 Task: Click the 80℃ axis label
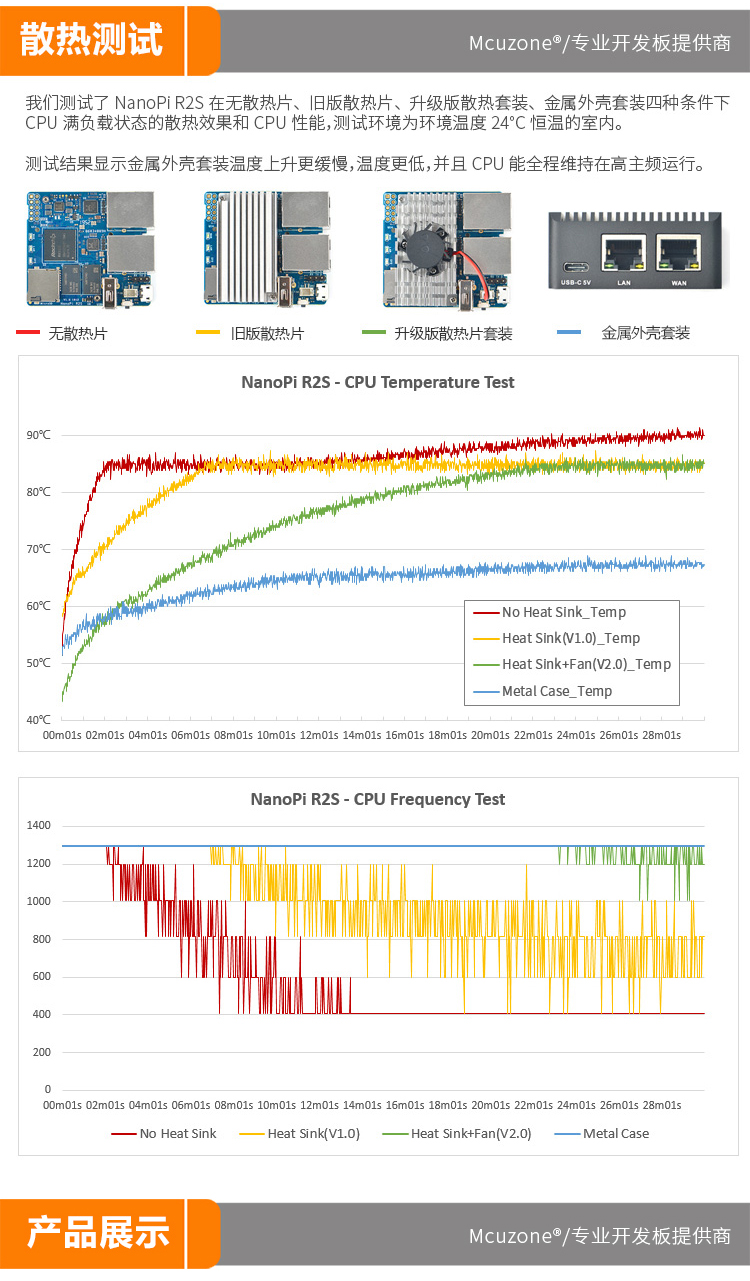pos(39,492)
